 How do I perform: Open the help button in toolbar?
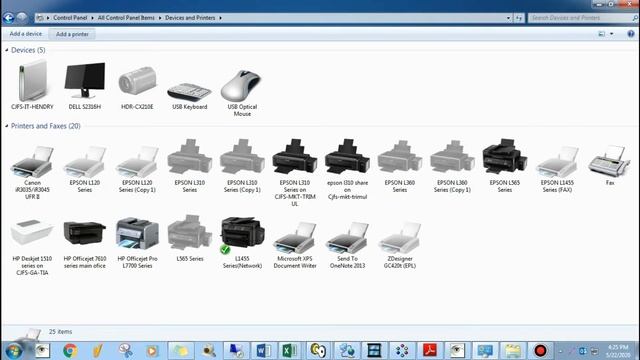point(631,34)
